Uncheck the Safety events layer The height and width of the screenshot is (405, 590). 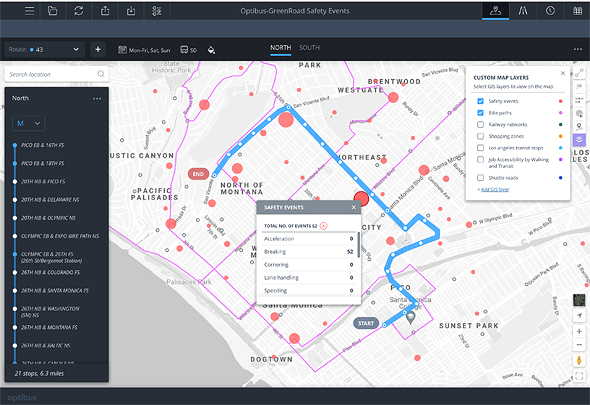click(480, 101)
